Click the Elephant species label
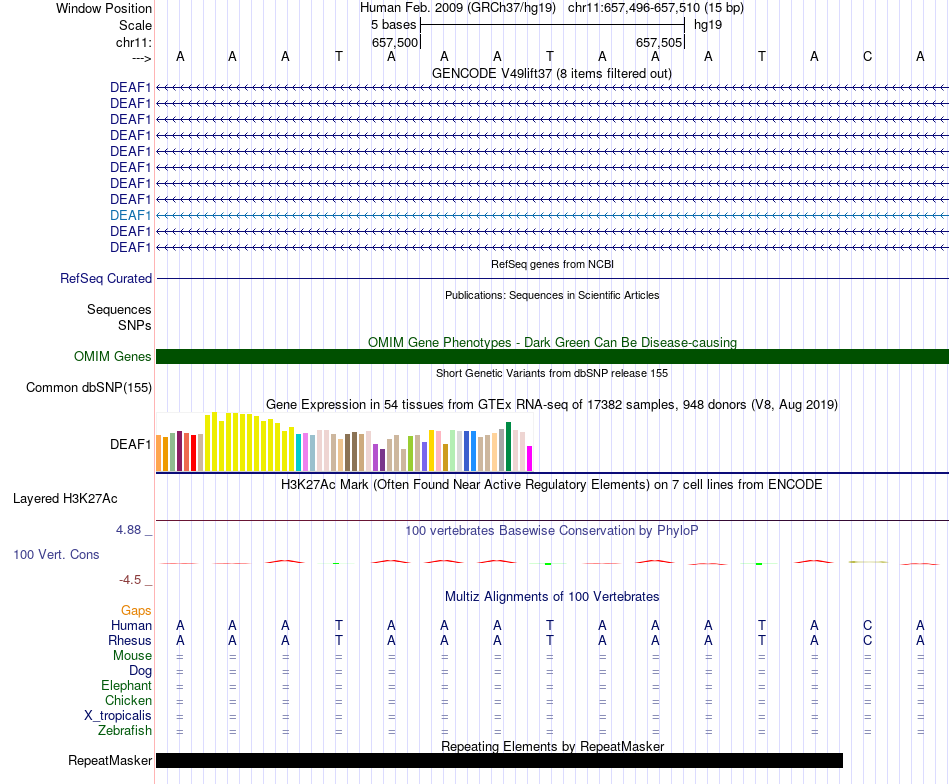This screenshot has height=784, width=950. [x=126, y=685]
